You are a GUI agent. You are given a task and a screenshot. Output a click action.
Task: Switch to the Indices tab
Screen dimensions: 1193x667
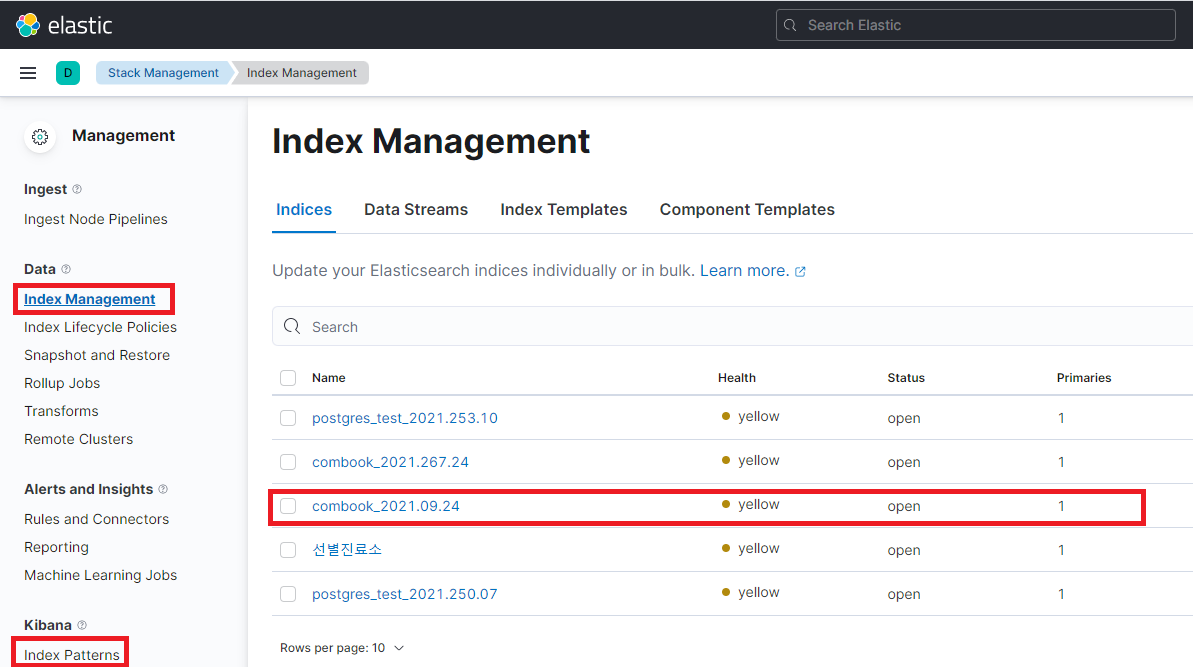[x=304, y=210]
